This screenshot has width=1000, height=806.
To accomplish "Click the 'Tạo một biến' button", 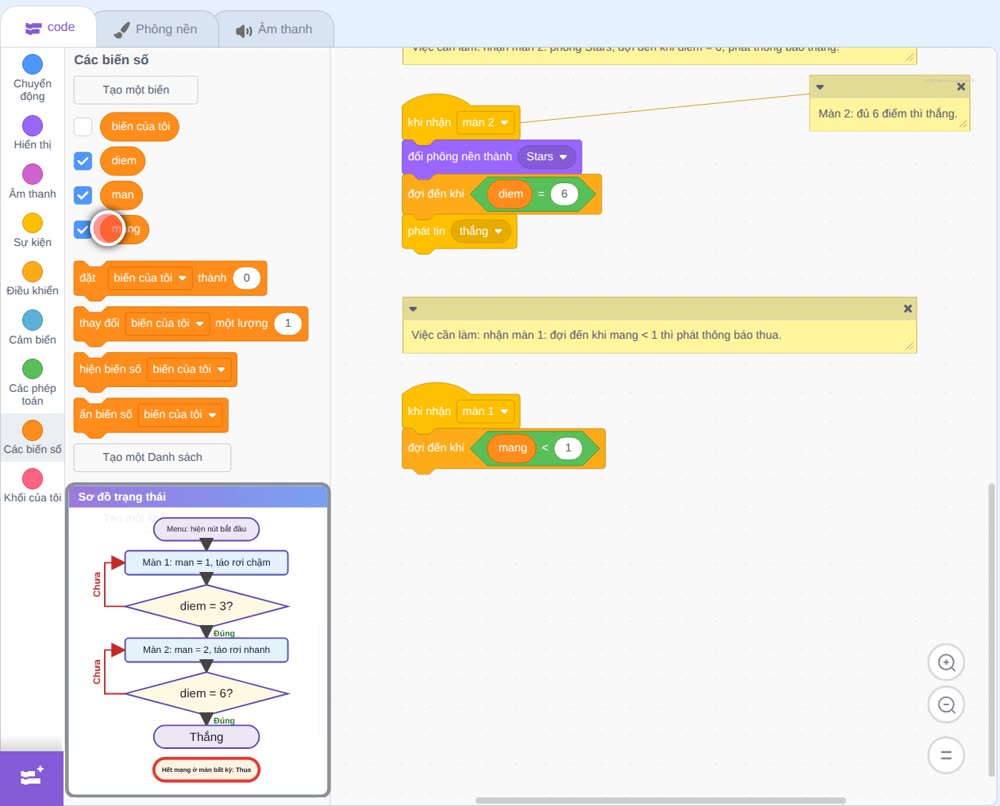I will pyautogui.click(x=136, y=90).
